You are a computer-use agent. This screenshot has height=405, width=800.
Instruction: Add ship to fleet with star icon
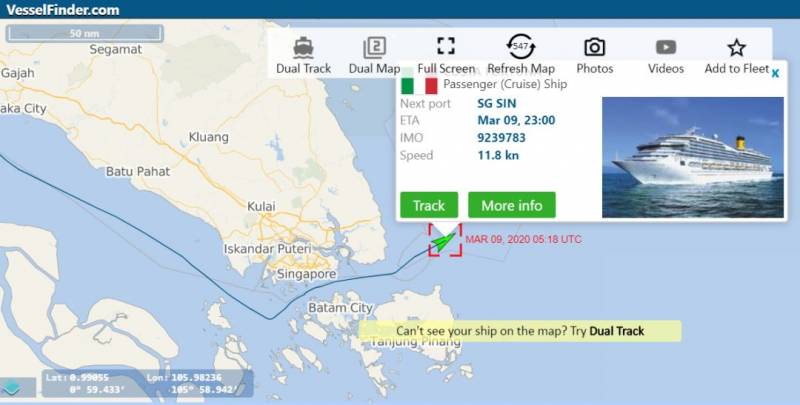point(736,47)
